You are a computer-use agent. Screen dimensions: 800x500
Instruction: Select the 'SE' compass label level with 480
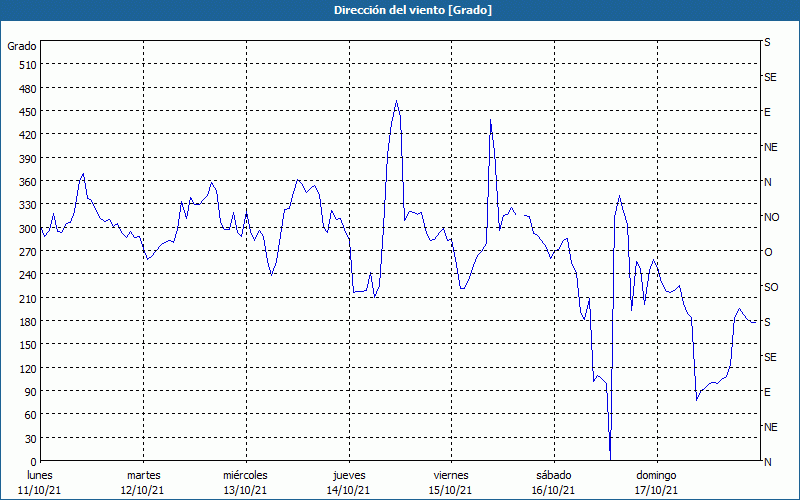point(770,78)
